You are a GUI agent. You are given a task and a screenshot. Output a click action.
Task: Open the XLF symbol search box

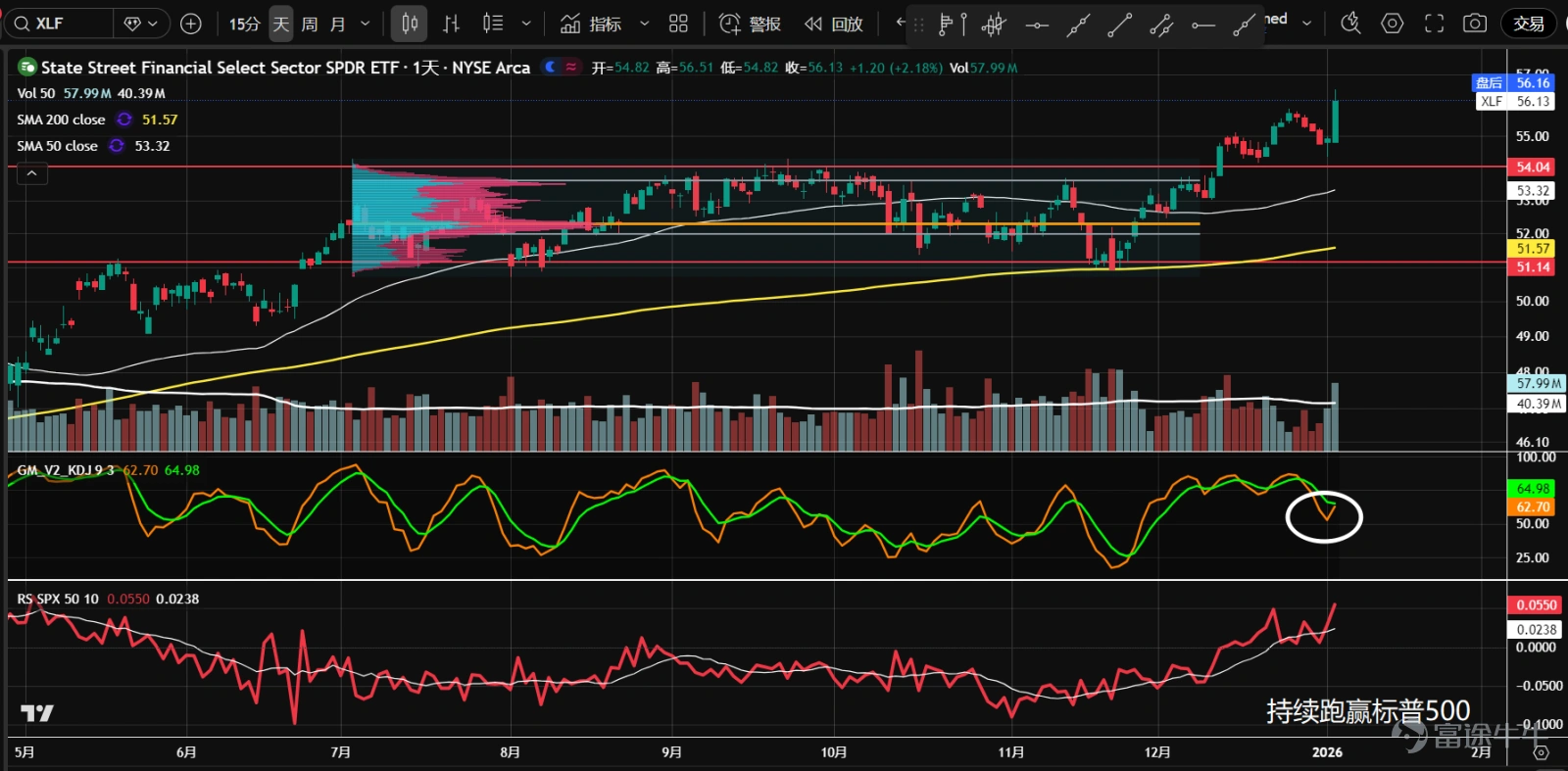point(59,24)
